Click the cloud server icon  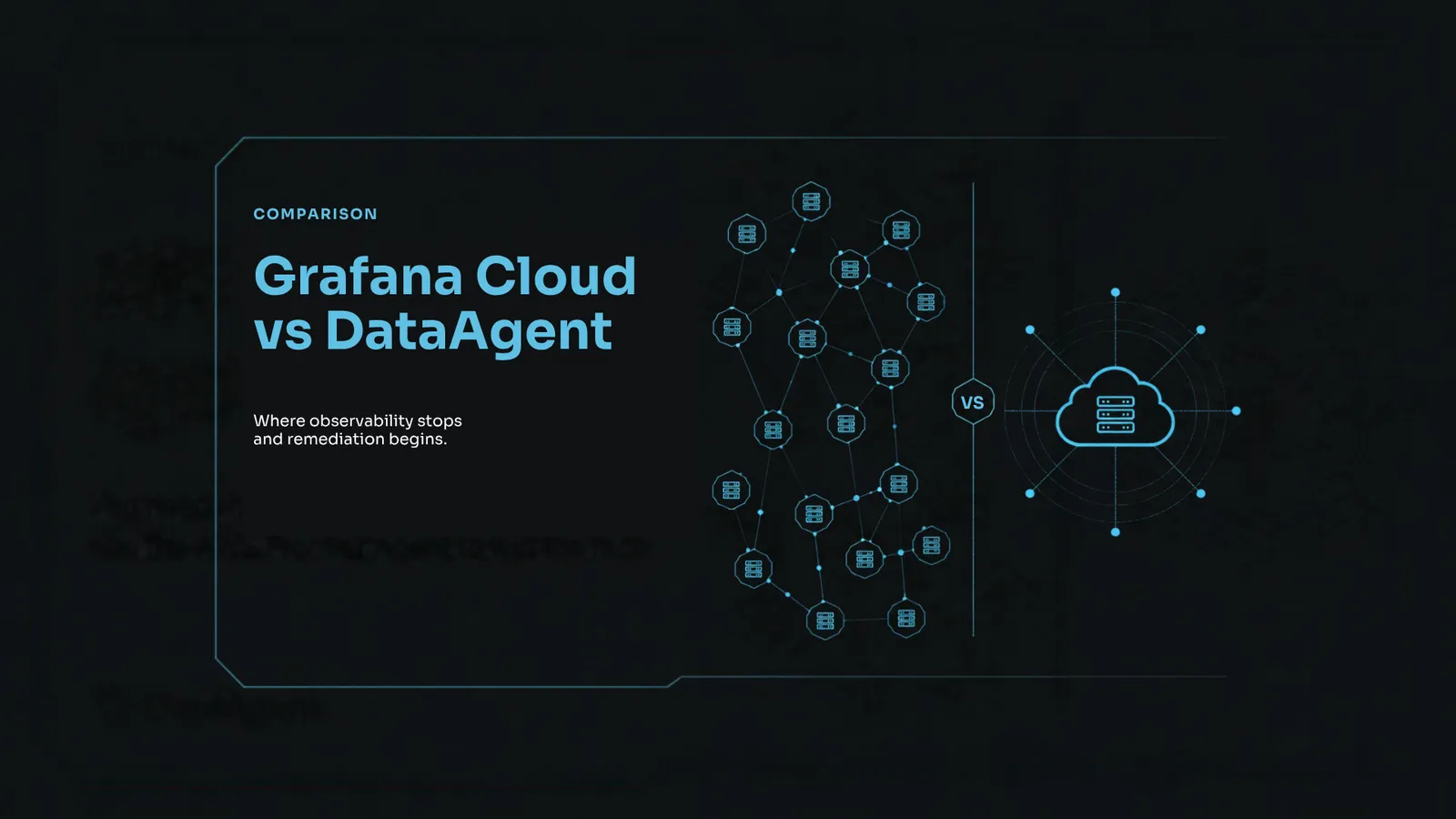point(1115,407)
